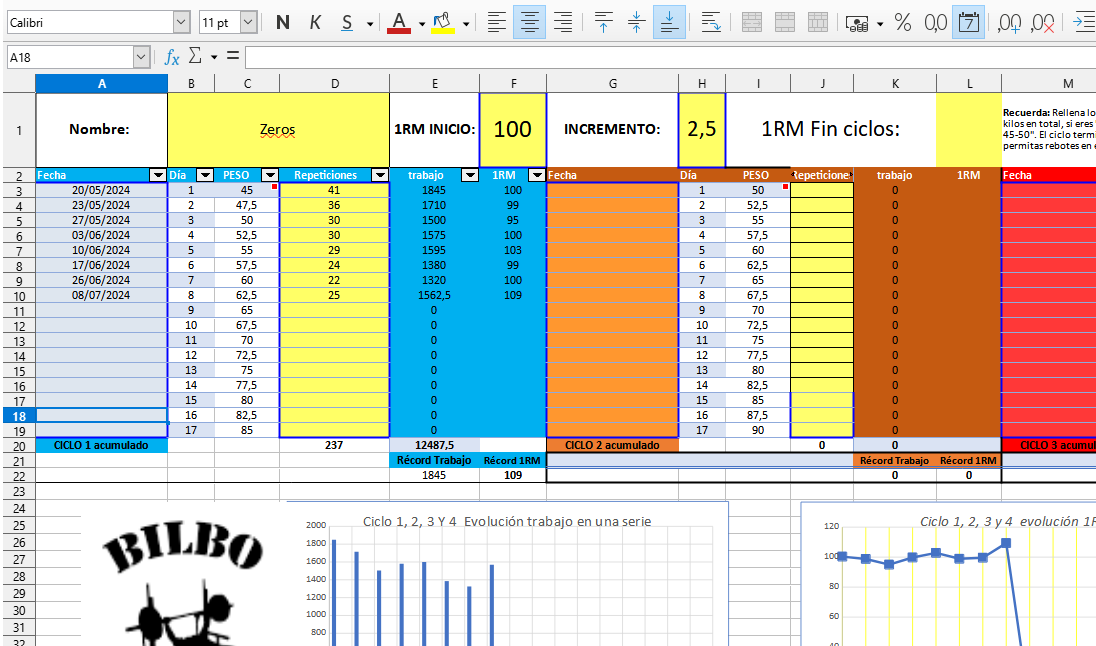Select the CICLO 2 acumulado cell

pos(612,445)
